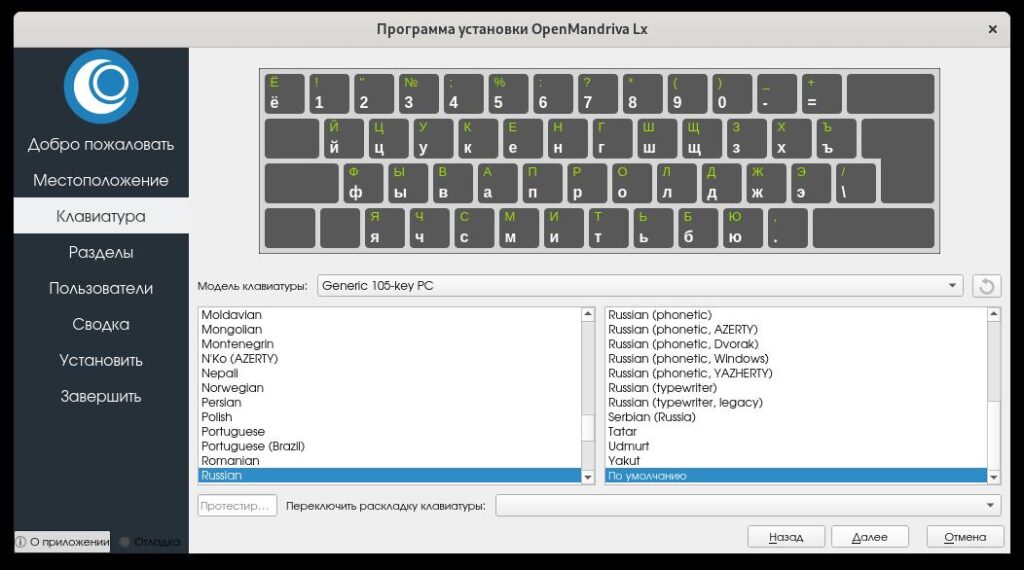Choose 'Russian (typewriter, legacy)' variant
The image size is (1024, 570).
pos(796,402)
